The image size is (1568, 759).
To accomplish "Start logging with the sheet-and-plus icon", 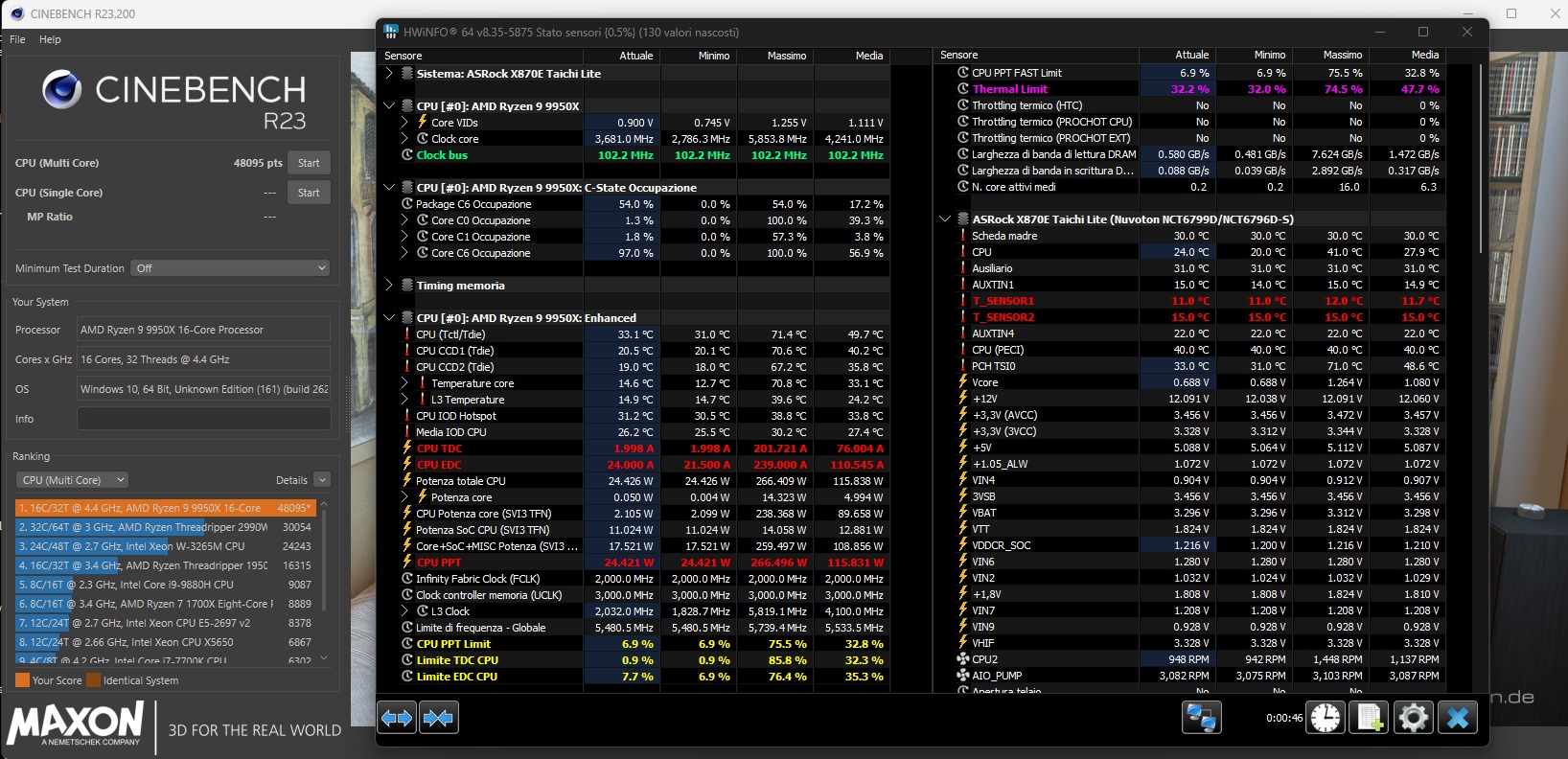I will [x=1369, y=717].
